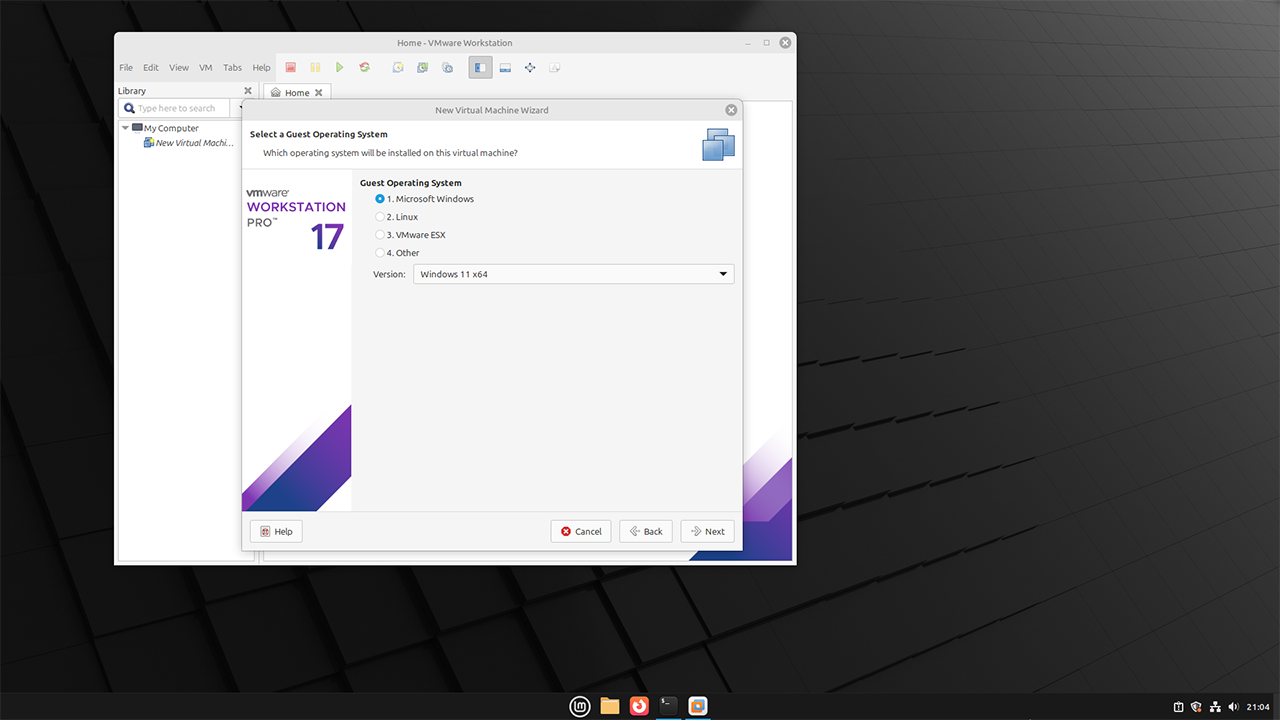Close the Library panel with its X
The height and width of the screenshot is (720, 1280).
click(x=248, y=91)
